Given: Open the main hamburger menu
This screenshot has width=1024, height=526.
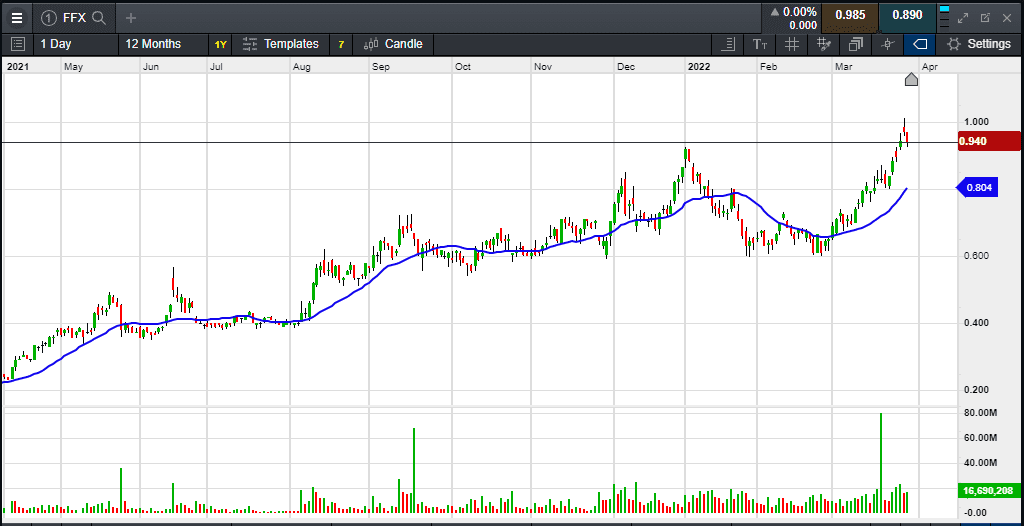Looking at the screenshot, I should pos(16,17).
